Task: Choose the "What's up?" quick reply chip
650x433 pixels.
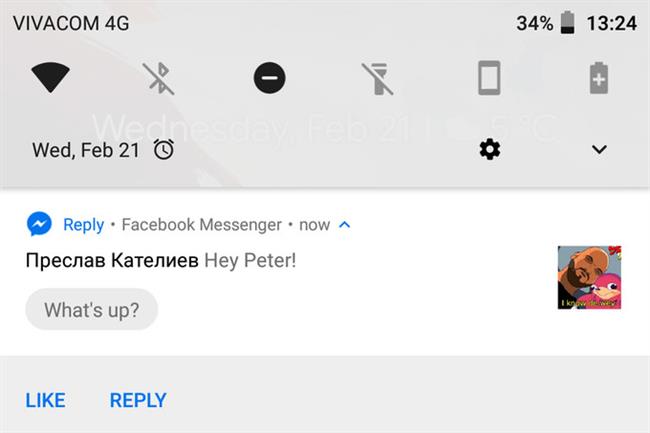Action: (92, 310)
